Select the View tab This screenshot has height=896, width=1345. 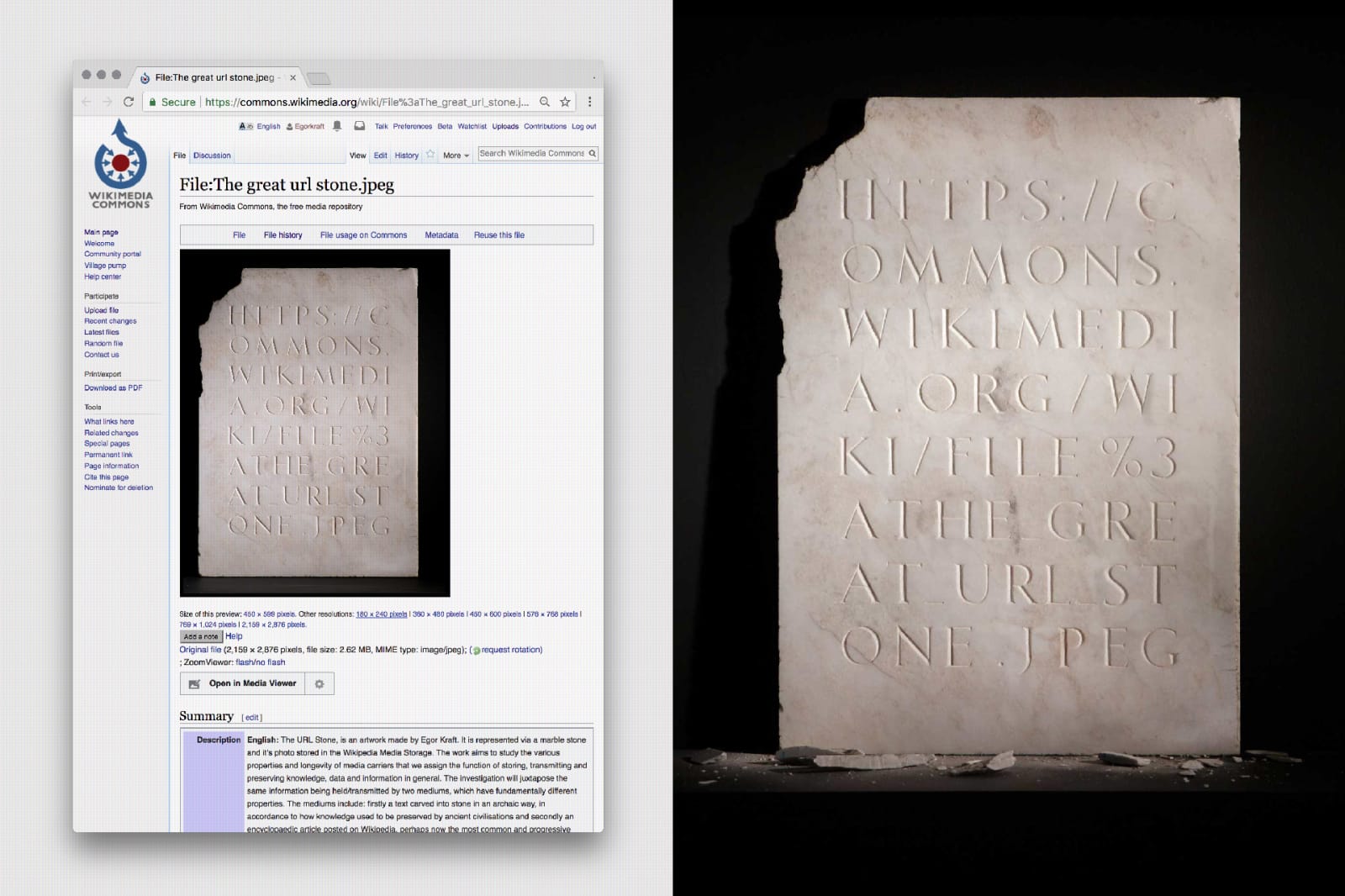(x=357, y=155)
